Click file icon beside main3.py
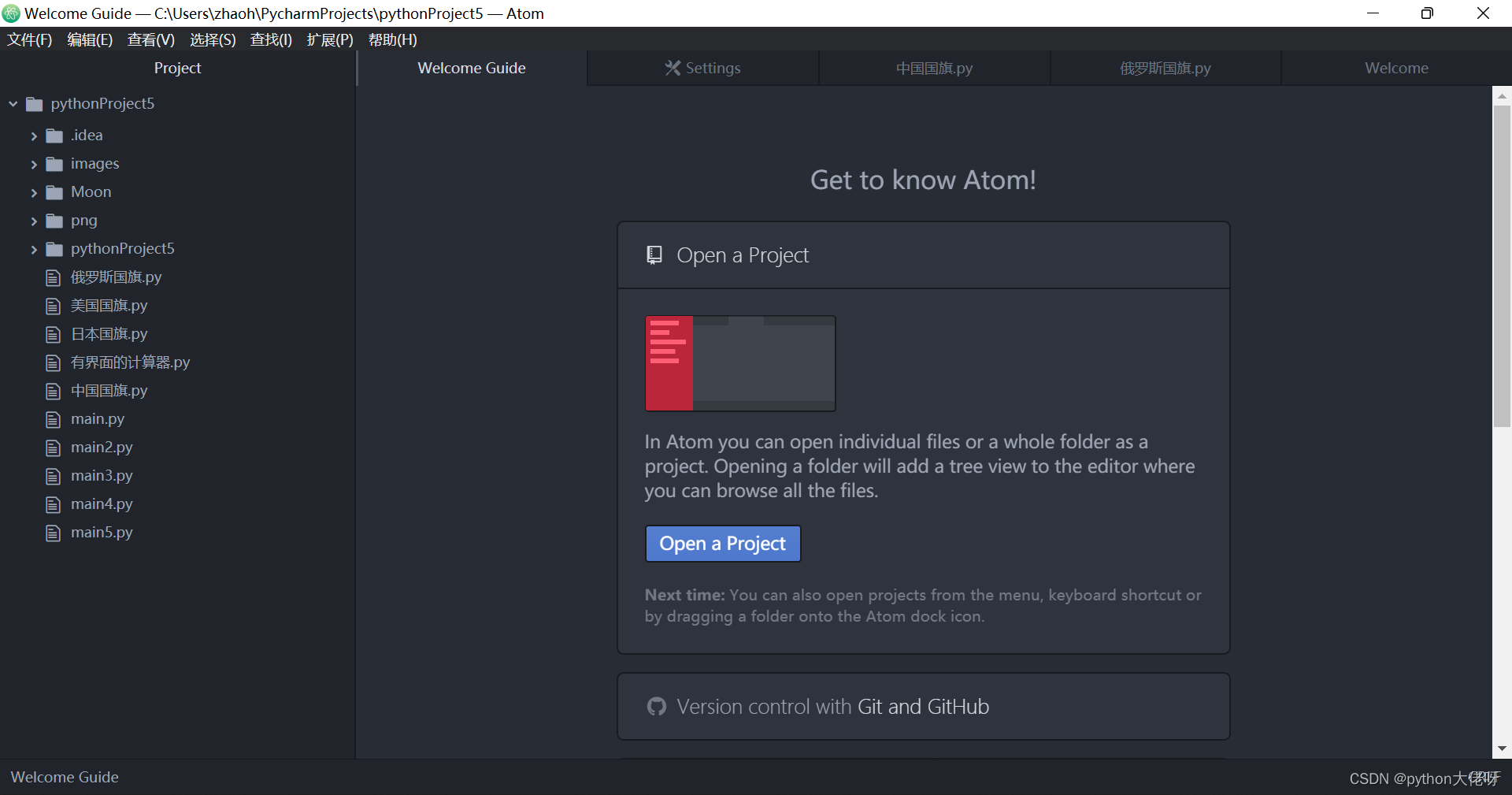This screenshot has height=795, width=1512. point(53,476)
